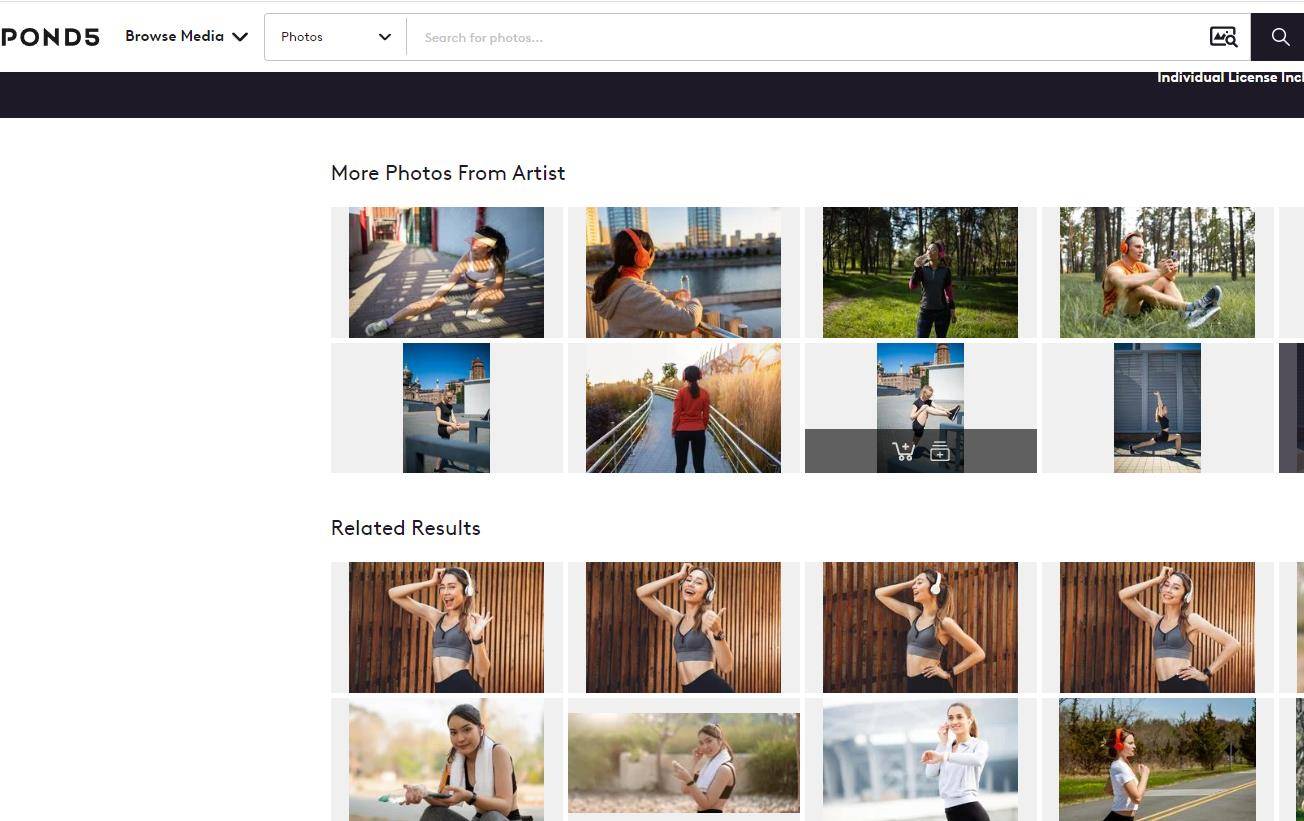This screenshot has height=821, width=1304.
Task: Open photo of woman with towel holding phone
Action: 446,760
